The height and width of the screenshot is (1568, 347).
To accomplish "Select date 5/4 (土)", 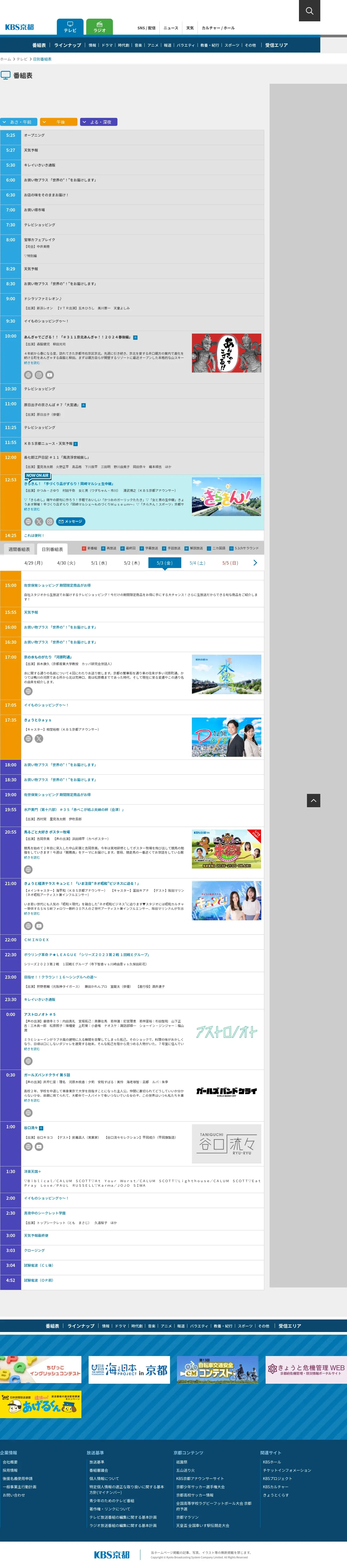I will coord(197,563).
